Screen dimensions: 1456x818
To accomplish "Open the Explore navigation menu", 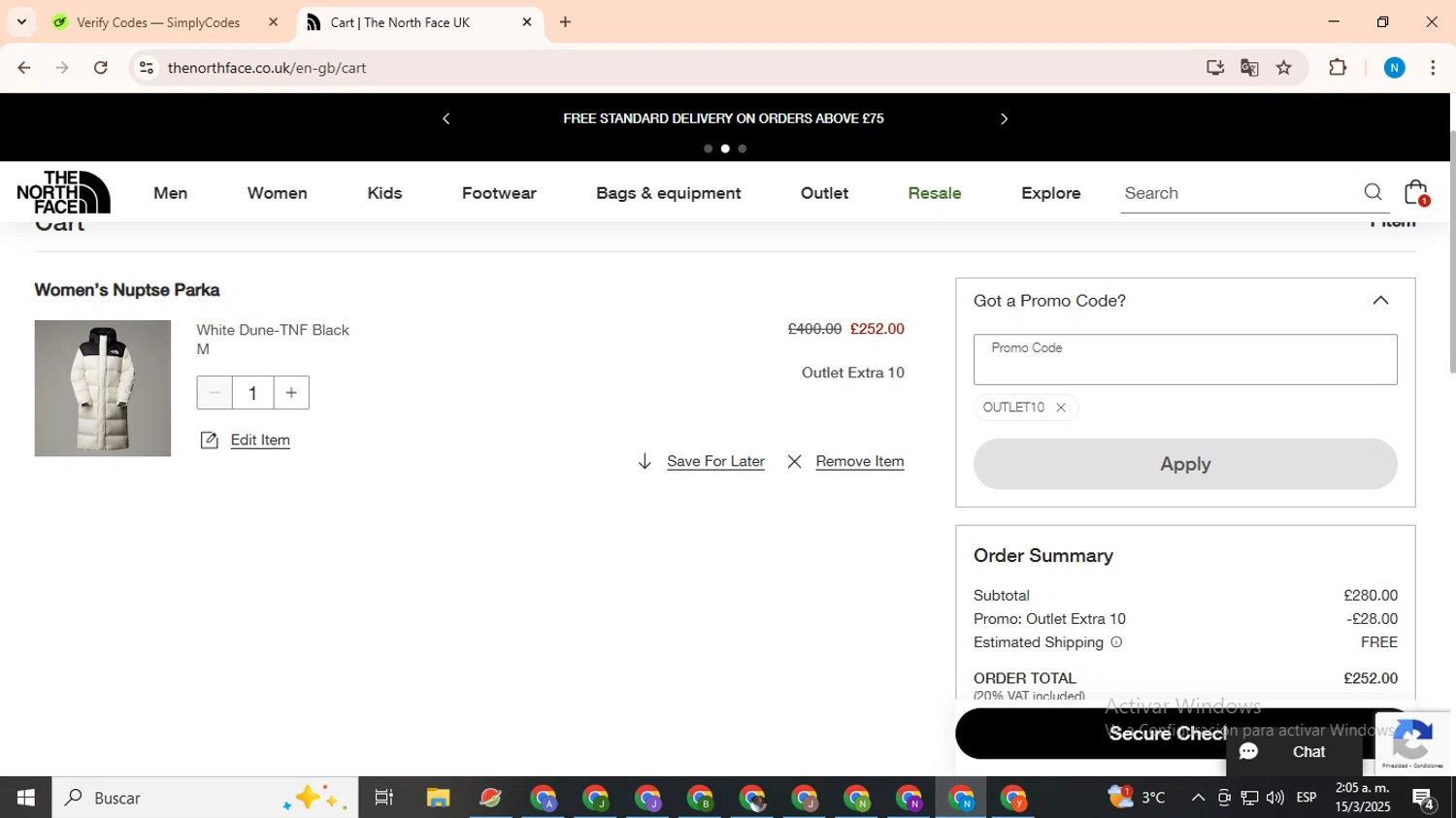I will [1051, 193].
